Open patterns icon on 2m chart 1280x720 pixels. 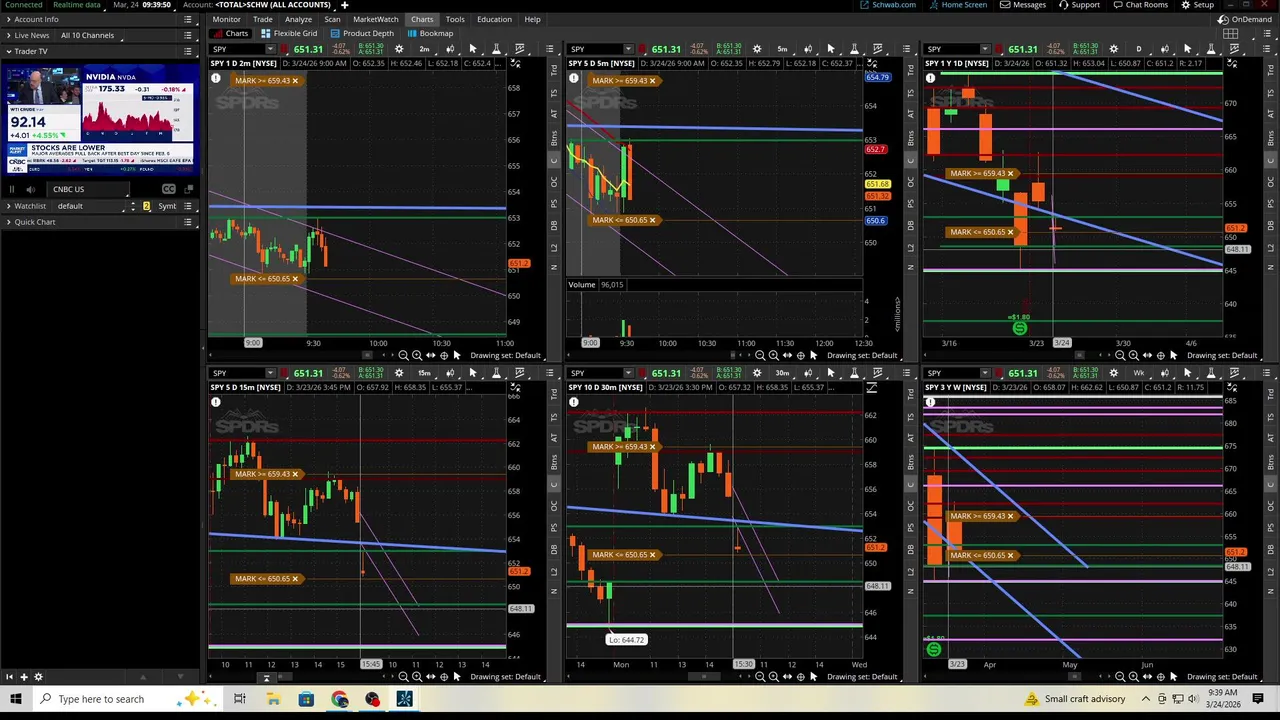(x=519, y=49)
